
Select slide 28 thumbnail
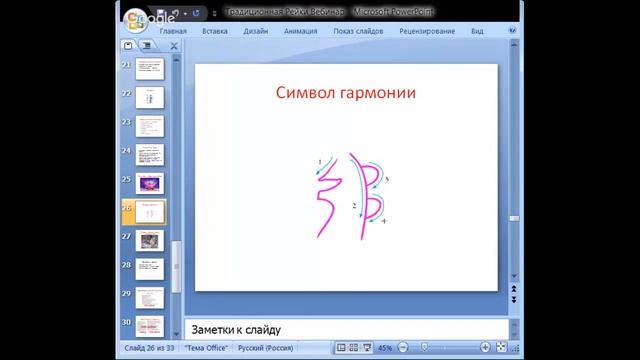150,269
